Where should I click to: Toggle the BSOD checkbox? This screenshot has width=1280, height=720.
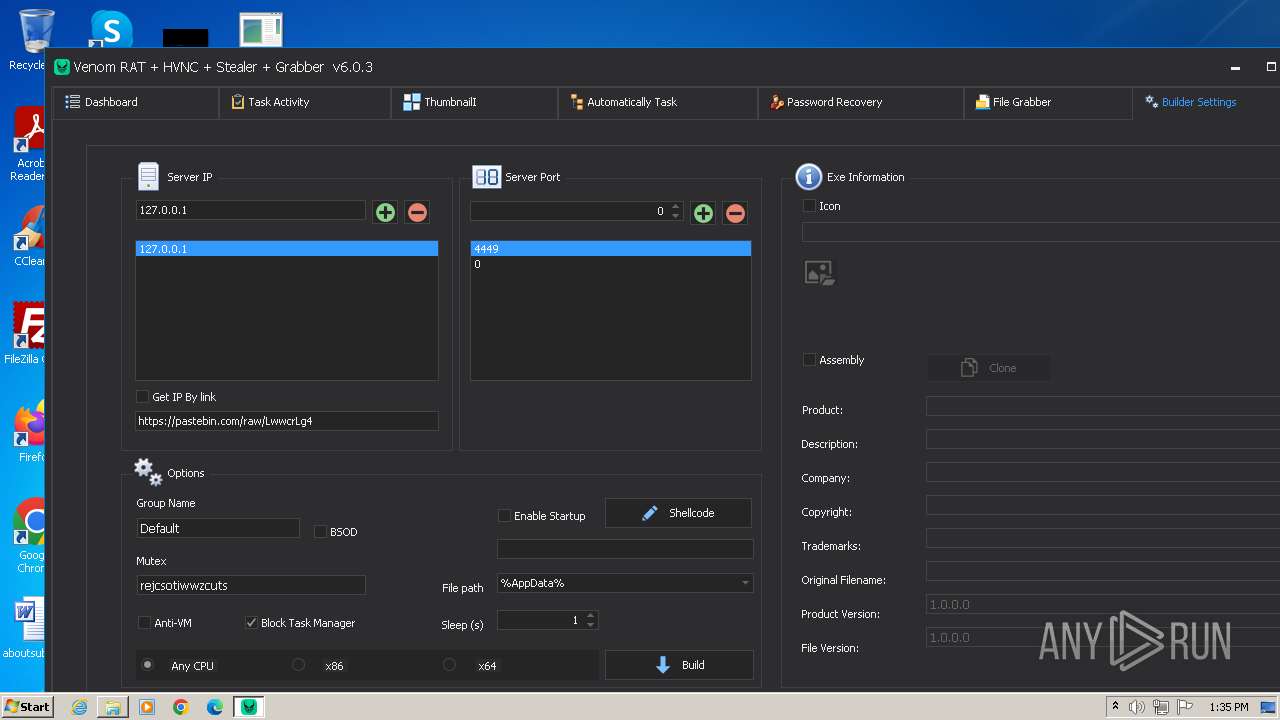321,532
